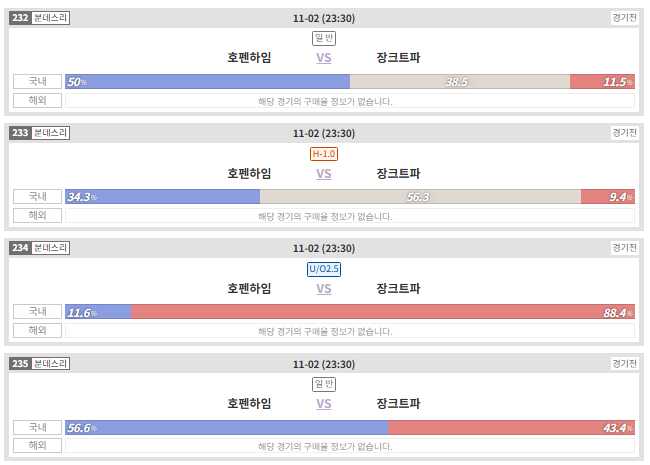Click the 해외 button in match 233

point(37,216)
